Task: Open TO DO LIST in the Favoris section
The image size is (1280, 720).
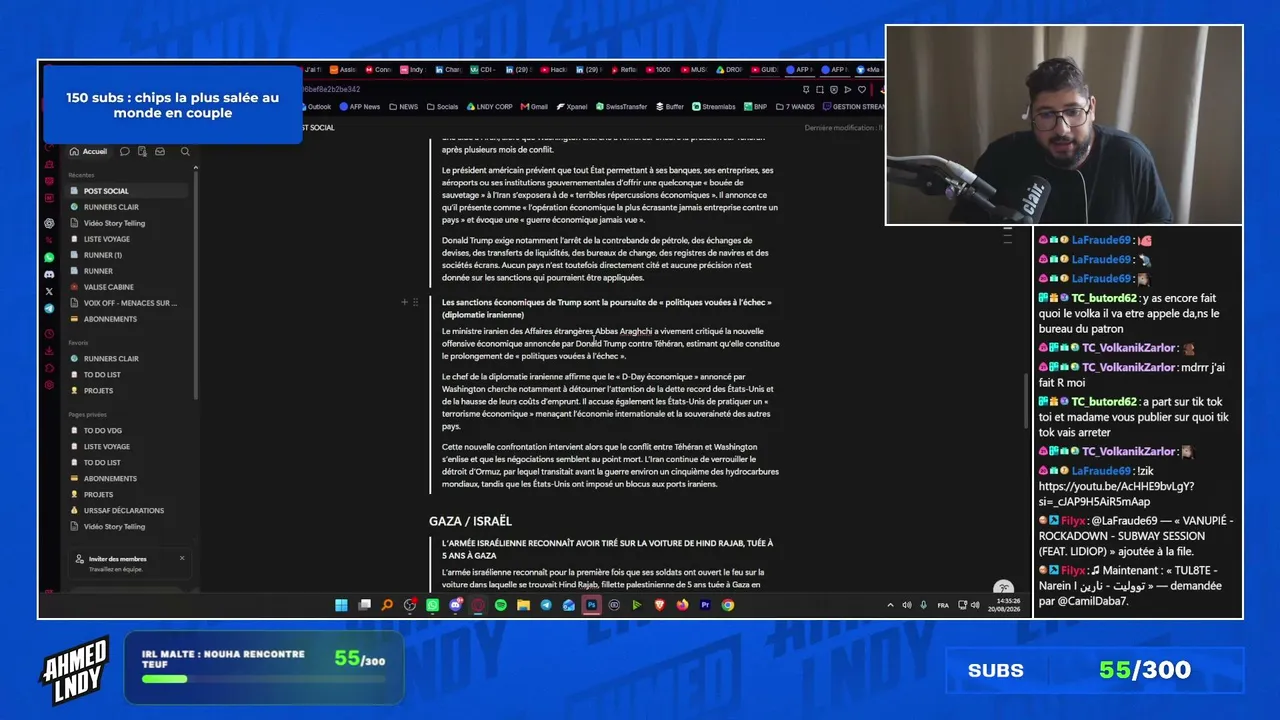Action: pyautogui.click(x=127, y=375)
